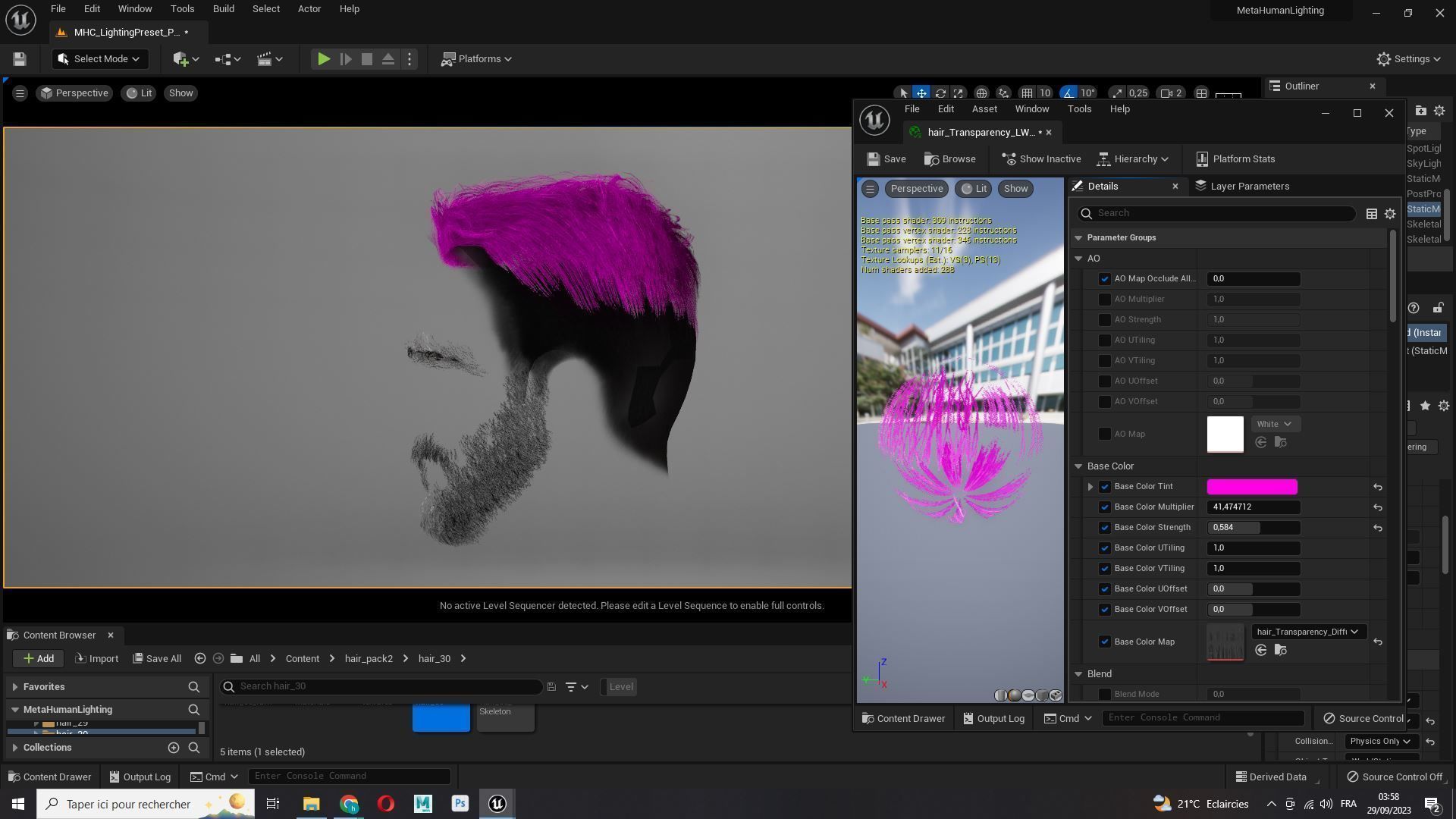Click Show Inactive button

tap(1041, 159)
